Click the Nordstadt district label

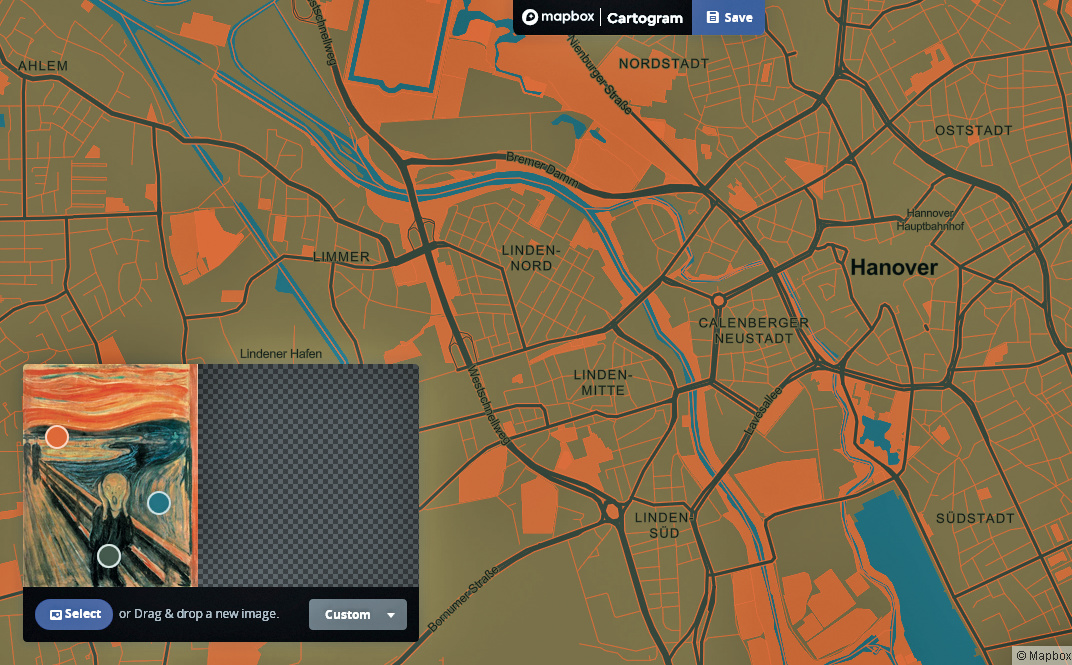click(664, 64)
